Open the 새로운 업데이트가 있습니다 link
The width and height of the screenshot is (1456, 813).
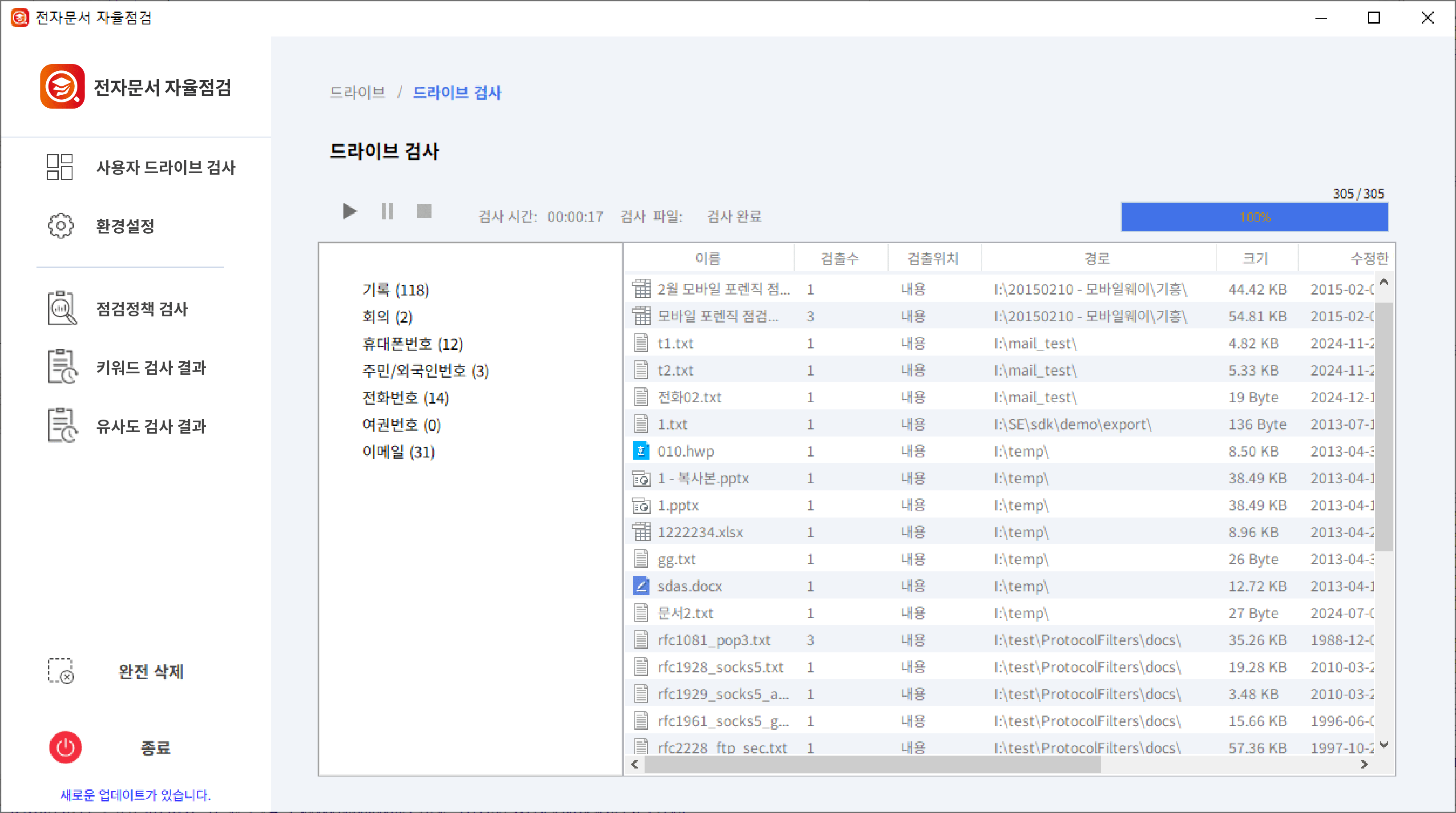click(135, 795)
